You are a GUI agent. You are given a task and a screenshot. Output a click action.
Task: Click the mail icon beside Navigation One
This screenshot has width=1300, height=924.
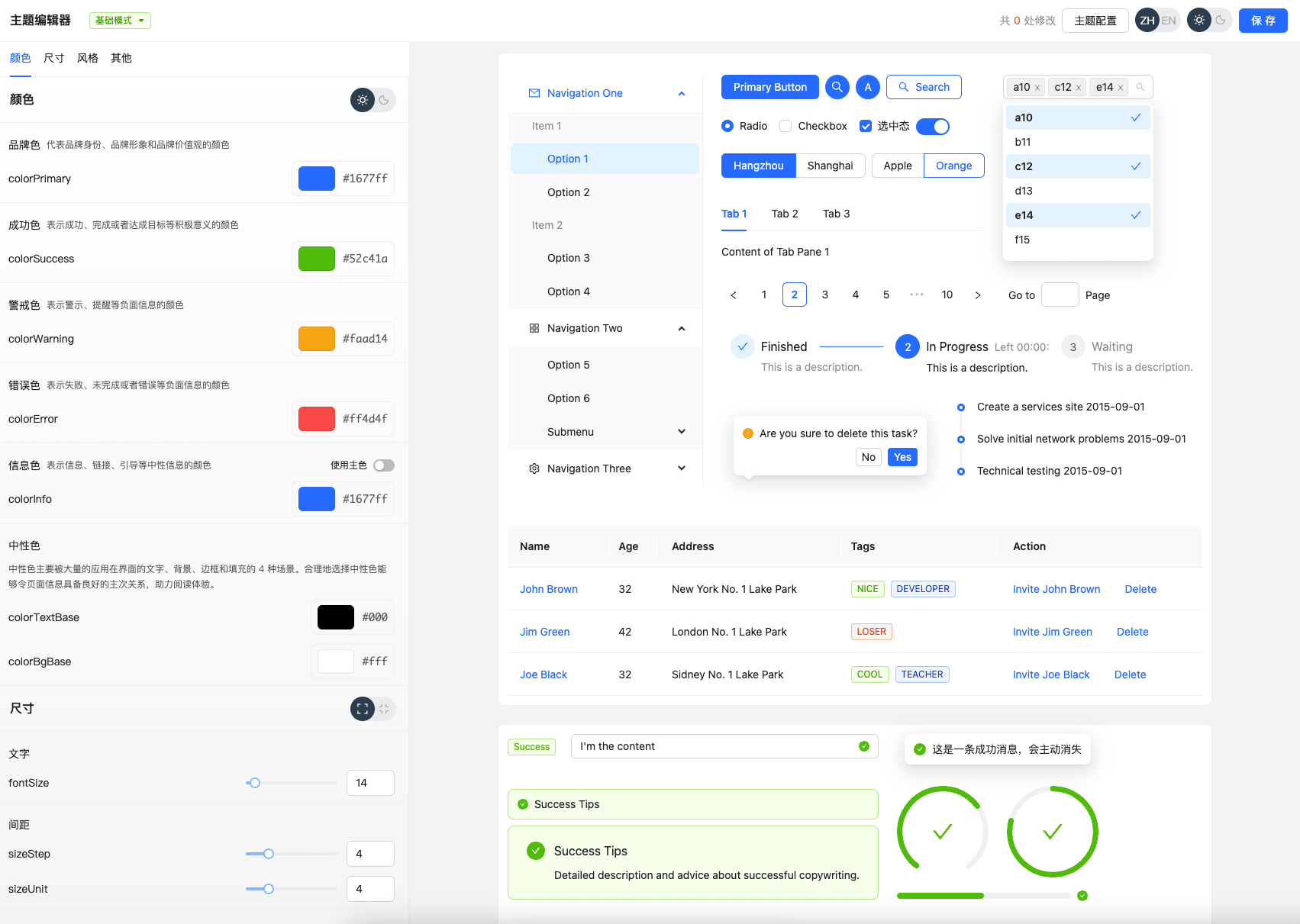tap(534, 93)
